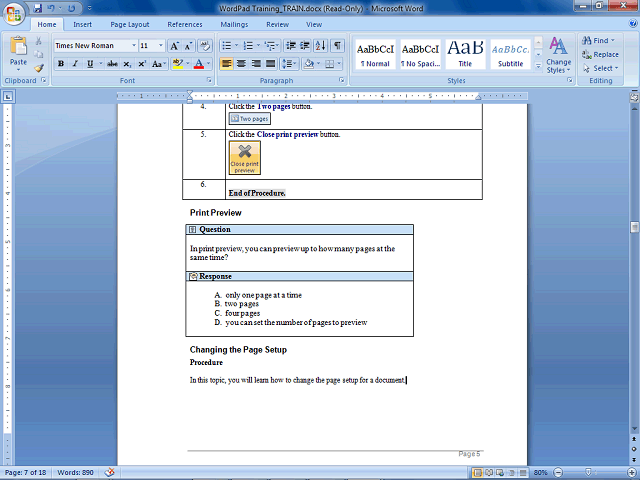Clear formatting icon in Font group
The width and height of the screenshot is (640, 480).
coord(205,46)
